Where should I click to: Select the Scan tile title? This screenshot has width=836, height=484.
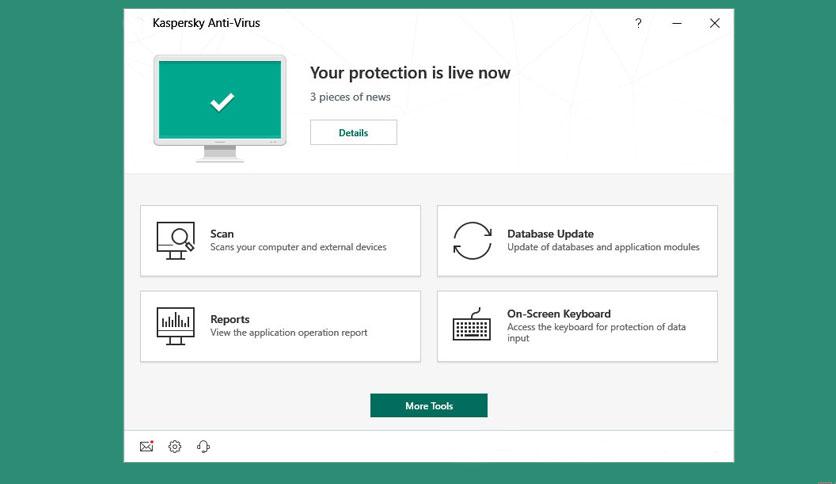click(222, 234)
